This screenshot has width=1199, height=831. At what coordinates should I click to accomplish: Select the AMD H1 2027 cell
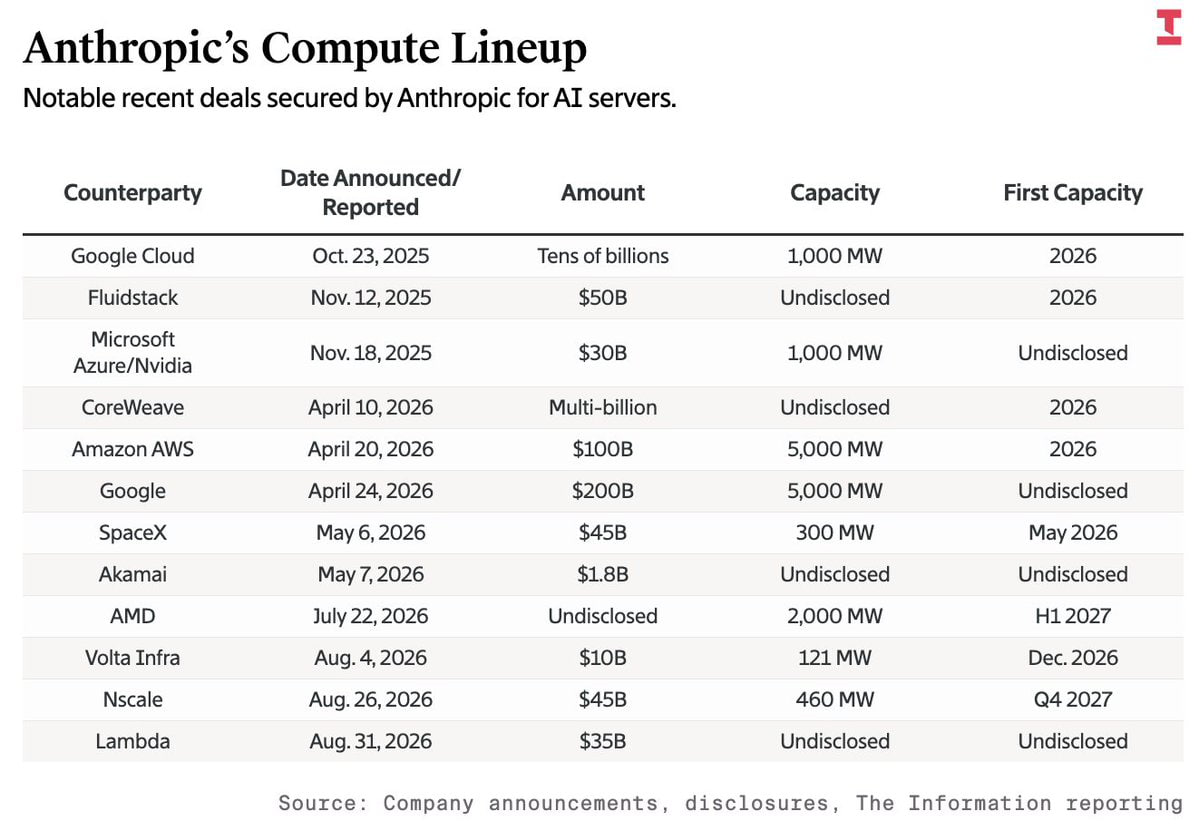coord(1073,616)
